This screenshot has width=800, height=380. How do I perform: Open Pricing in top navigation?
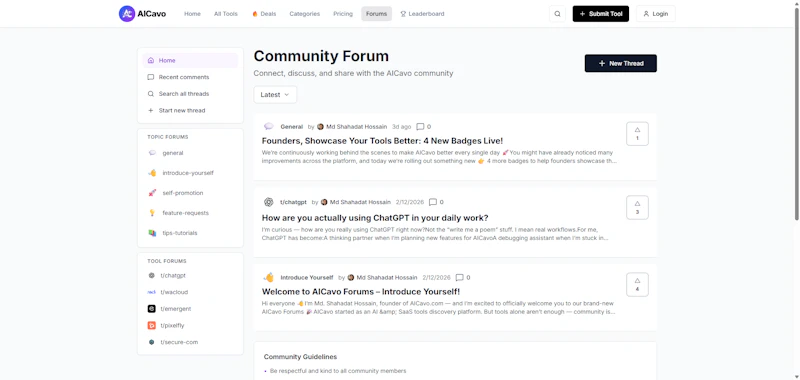coord(343,14)
